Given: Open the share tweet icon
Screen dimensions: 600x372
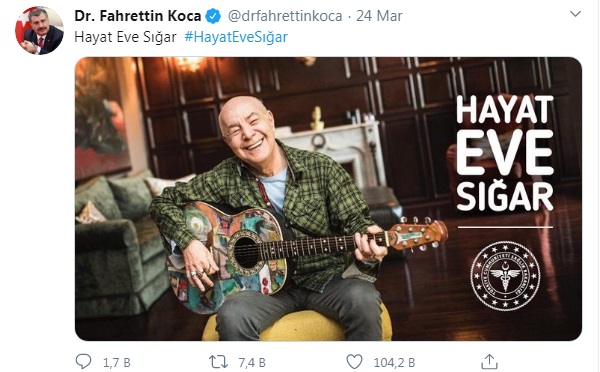Looking at the screenshot, I should click(489, 361).
